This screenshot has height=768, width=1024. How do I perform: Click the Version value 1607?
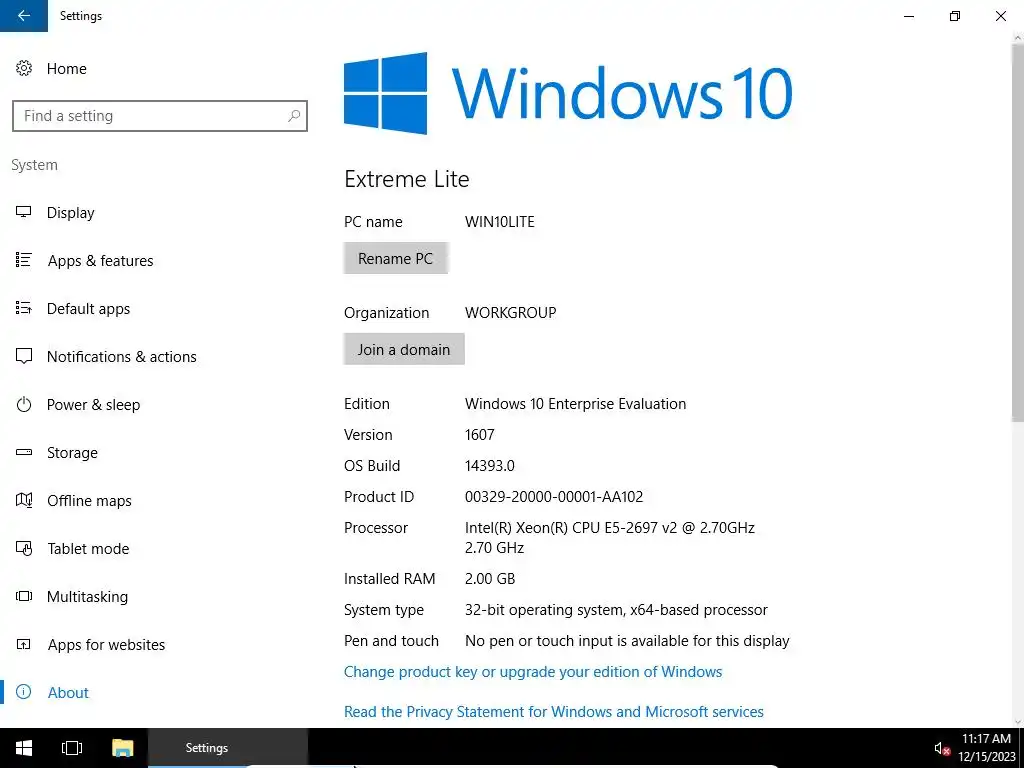click(x=480, y=435)
